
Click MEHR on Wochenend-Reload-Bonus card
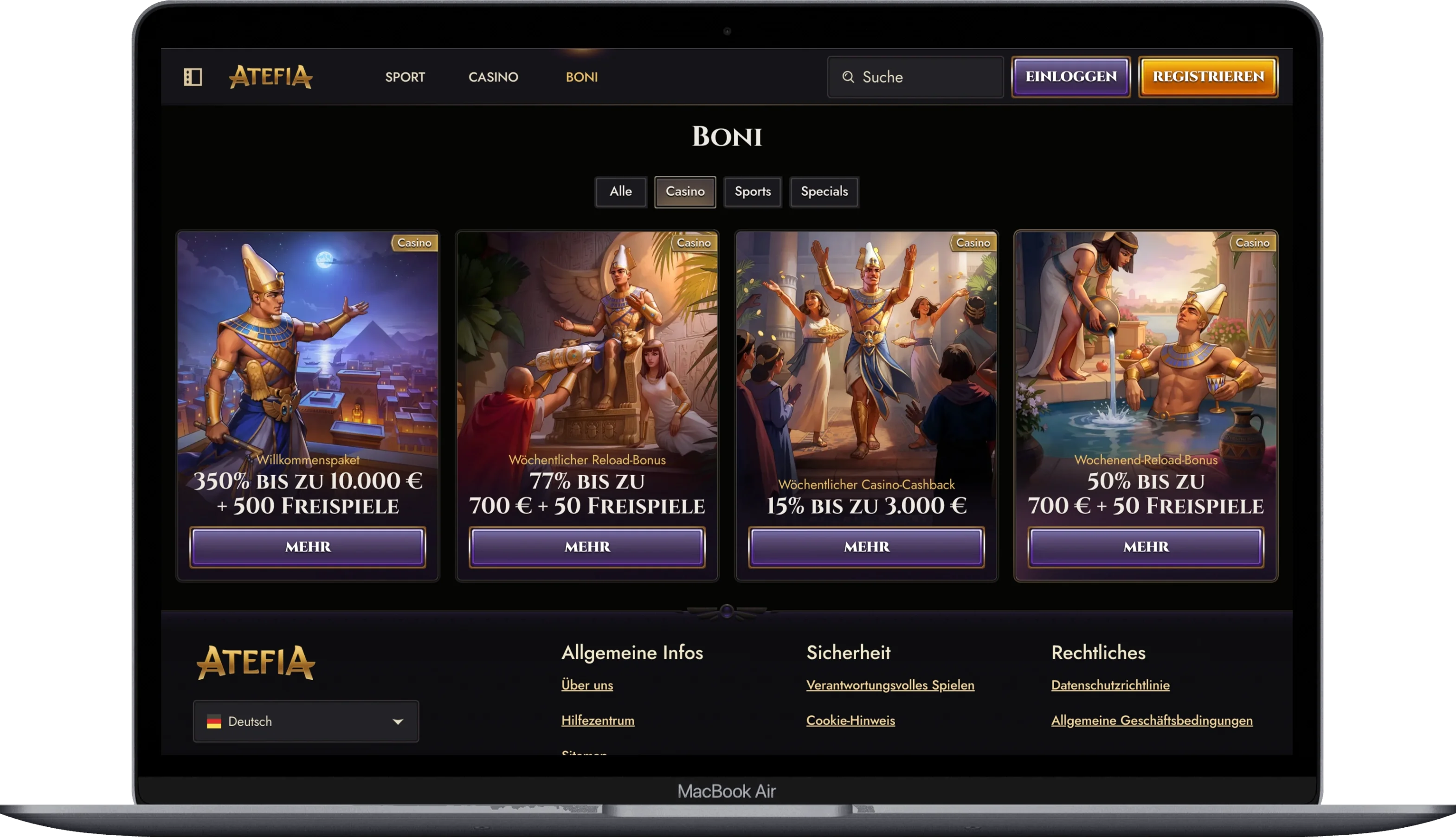click(1146, 547)
